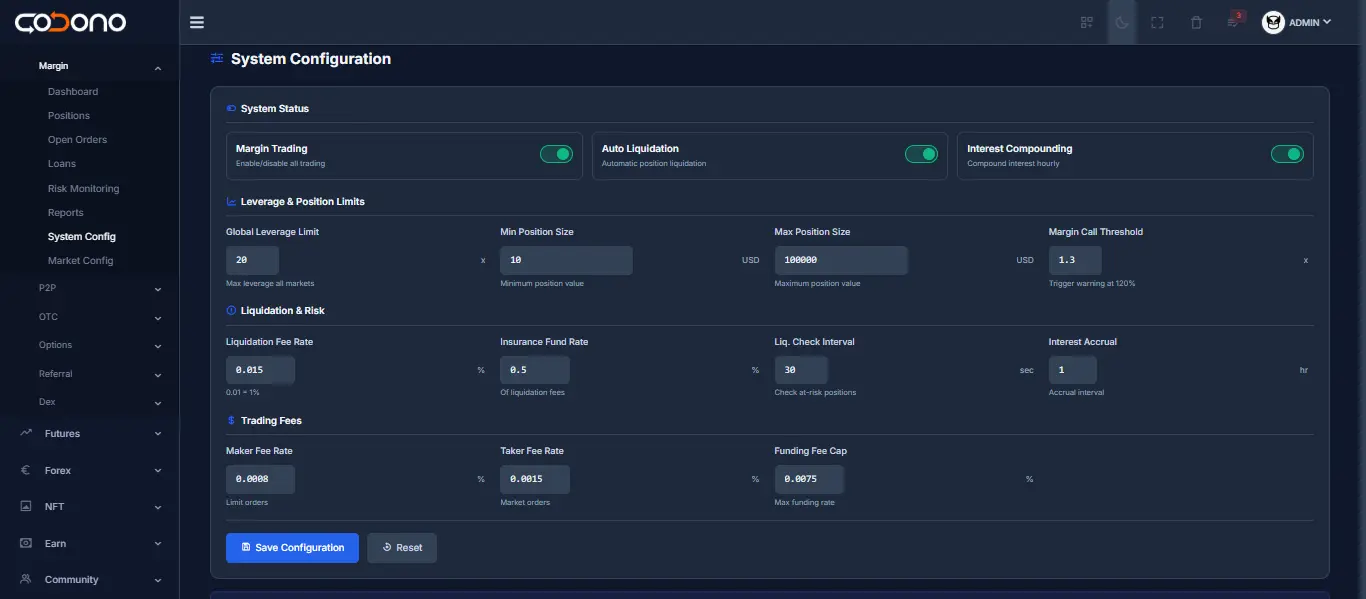This screenshot has width=1366, height=599.
Task: Edit the Global Leverage Limit field
Action: click(252, 260)
